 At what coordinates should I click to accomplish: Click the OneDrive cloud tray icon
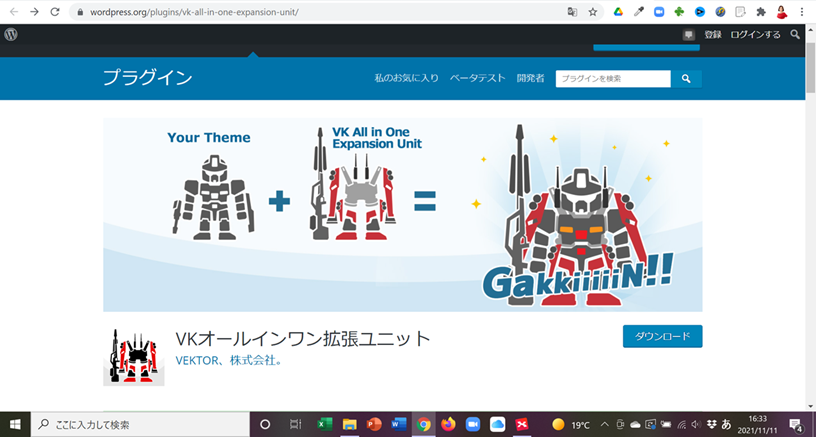tap(635, 425)
